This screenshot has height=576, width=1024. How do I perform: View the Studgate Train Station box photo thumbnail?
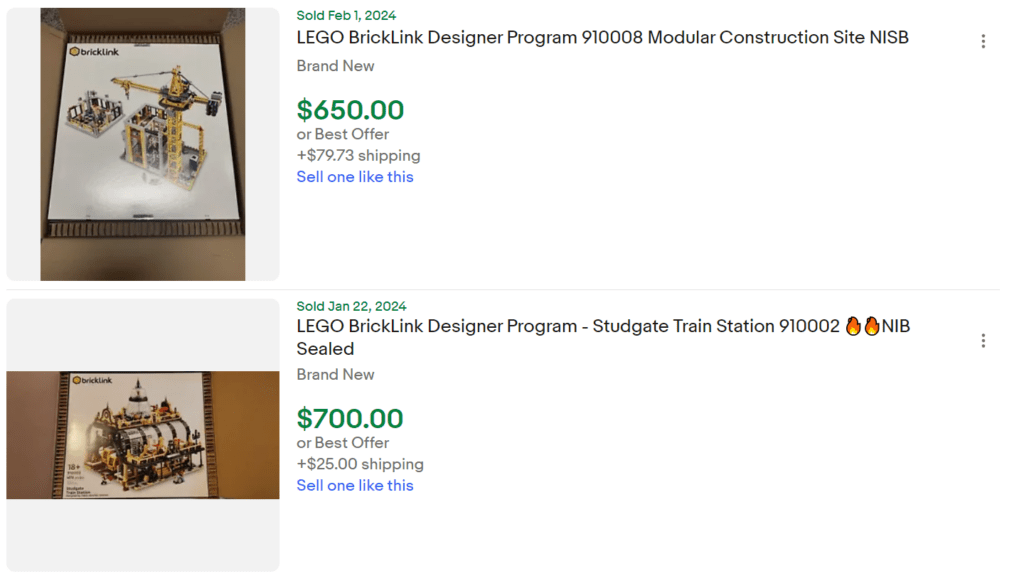142,433
